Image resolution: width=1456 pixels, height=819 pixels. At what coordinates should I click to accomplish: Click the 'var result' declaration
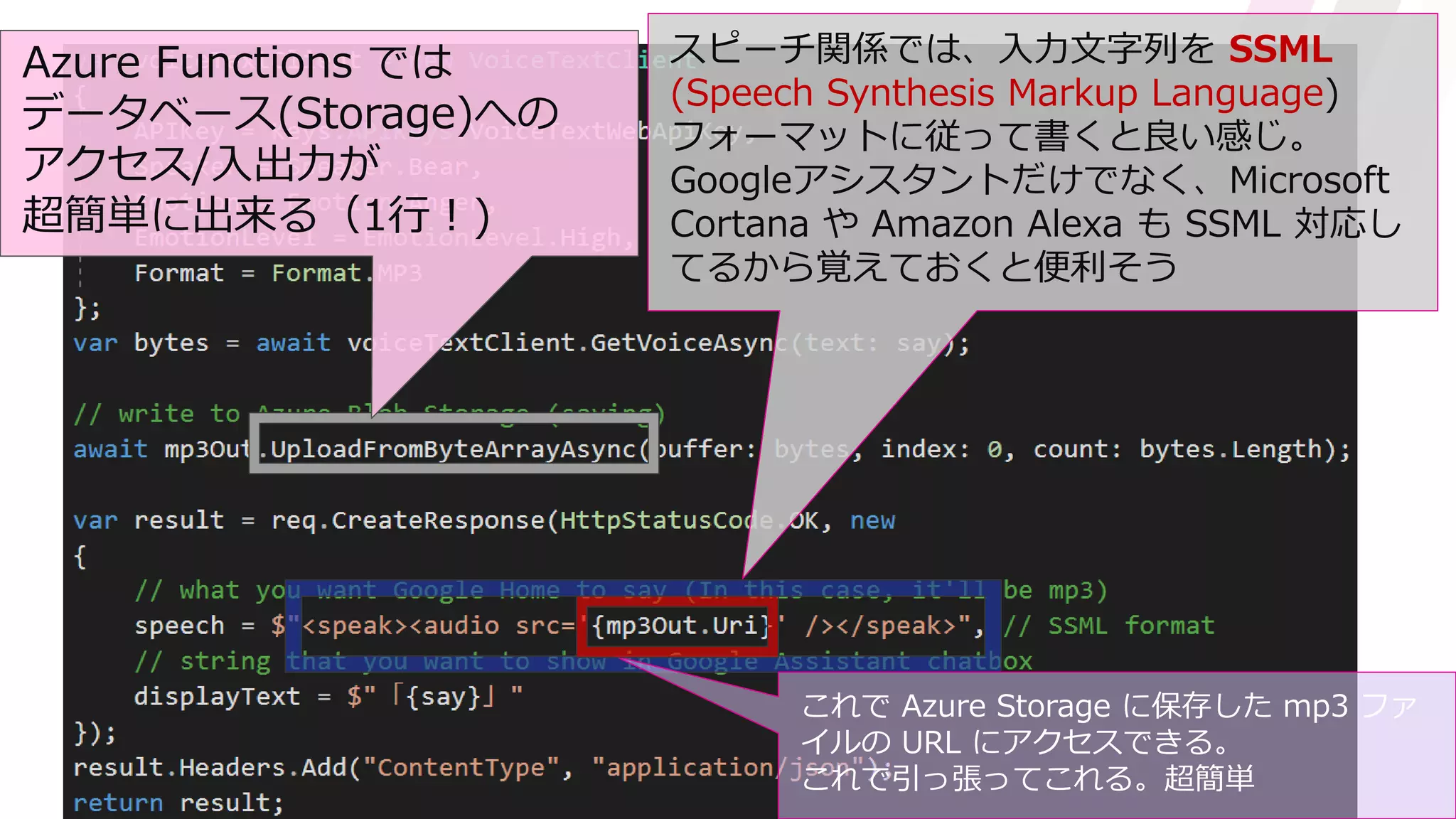(x=149, y=520)
